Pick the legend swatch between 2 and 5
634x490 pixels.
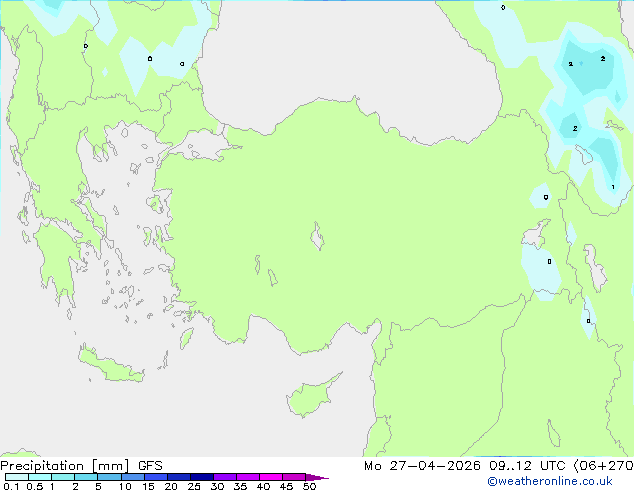86,477
